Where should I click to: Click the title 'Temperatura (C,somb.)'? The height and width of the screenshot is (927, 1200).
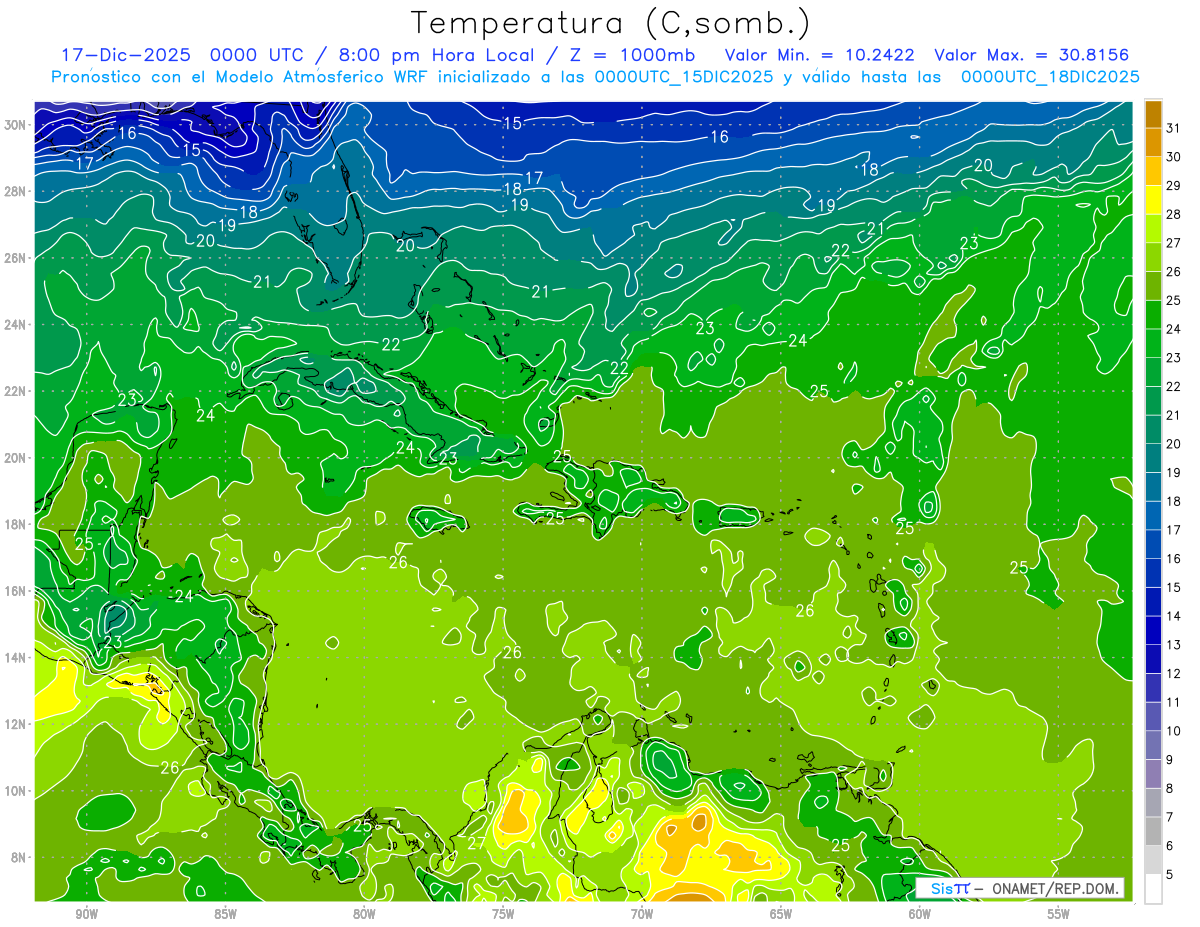[x=610, y=23]
